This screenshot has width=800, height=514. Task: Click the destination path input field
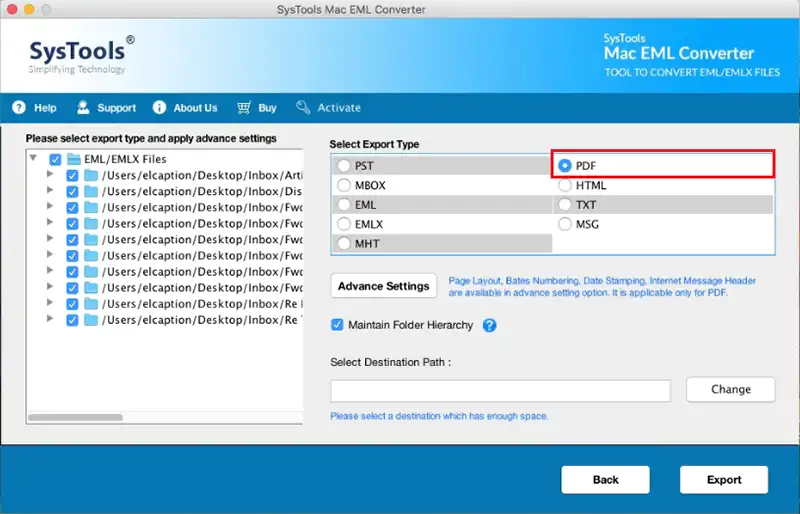click(501, 391)
